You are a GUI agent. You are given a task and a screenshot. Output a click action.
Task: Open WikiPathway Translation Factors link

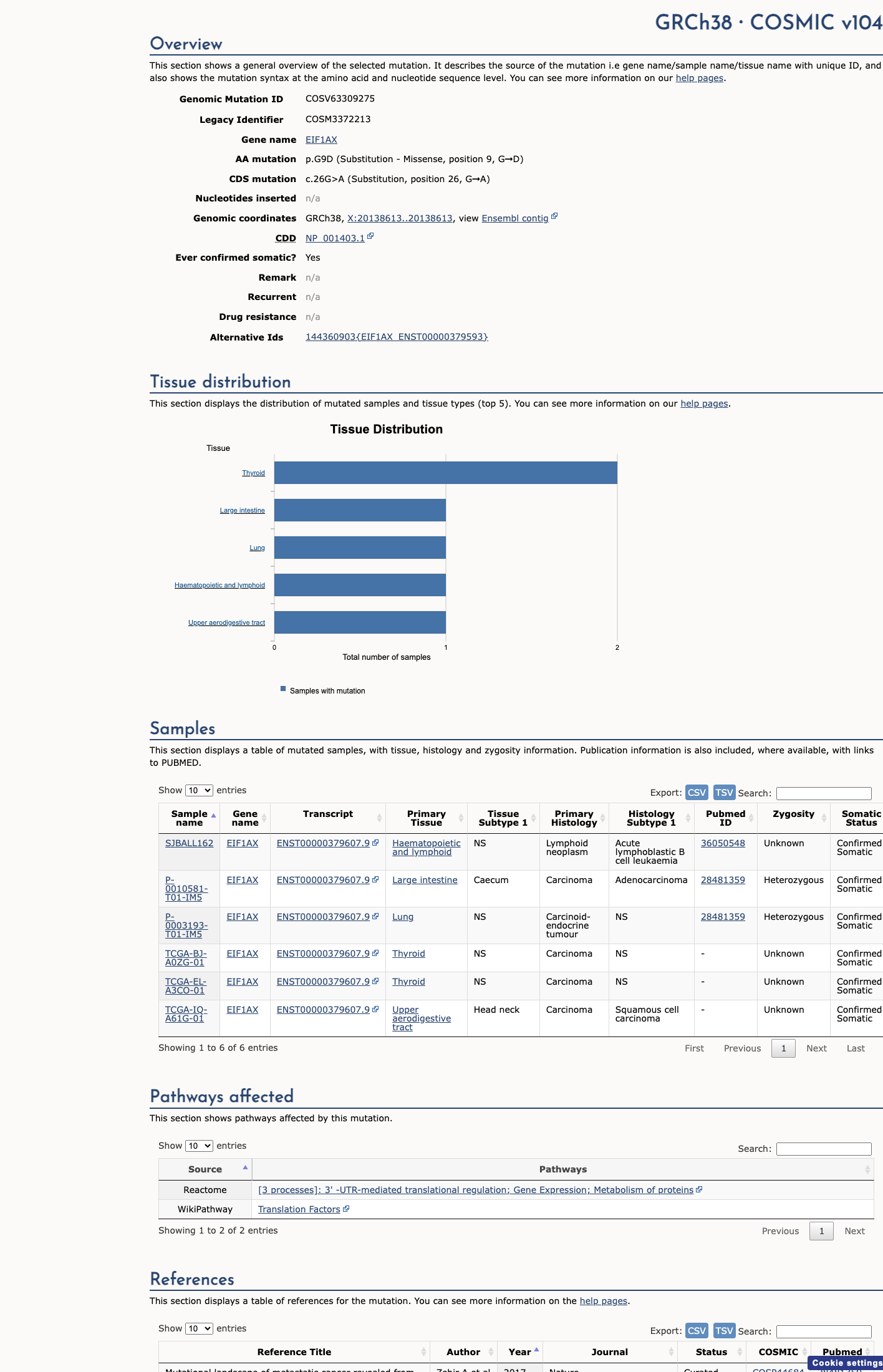click(299, 1209)
